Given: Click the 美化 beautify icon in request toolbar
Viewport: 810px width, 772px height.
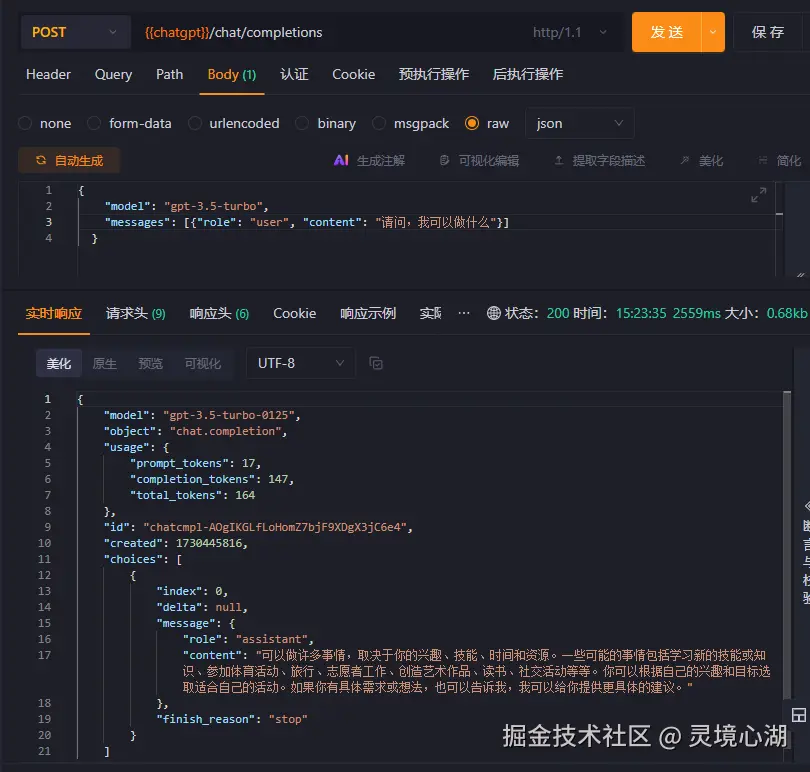Looking at the screenshot, I should (x=685, y=161).
